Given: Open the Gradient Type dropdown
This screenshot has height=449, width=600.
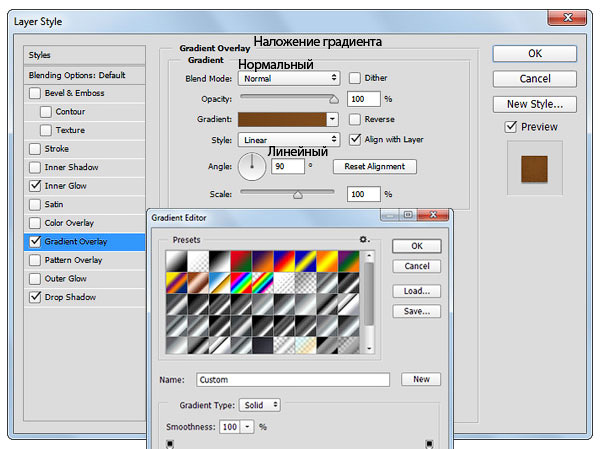Looking at the screenshot, I should (260, 405).
